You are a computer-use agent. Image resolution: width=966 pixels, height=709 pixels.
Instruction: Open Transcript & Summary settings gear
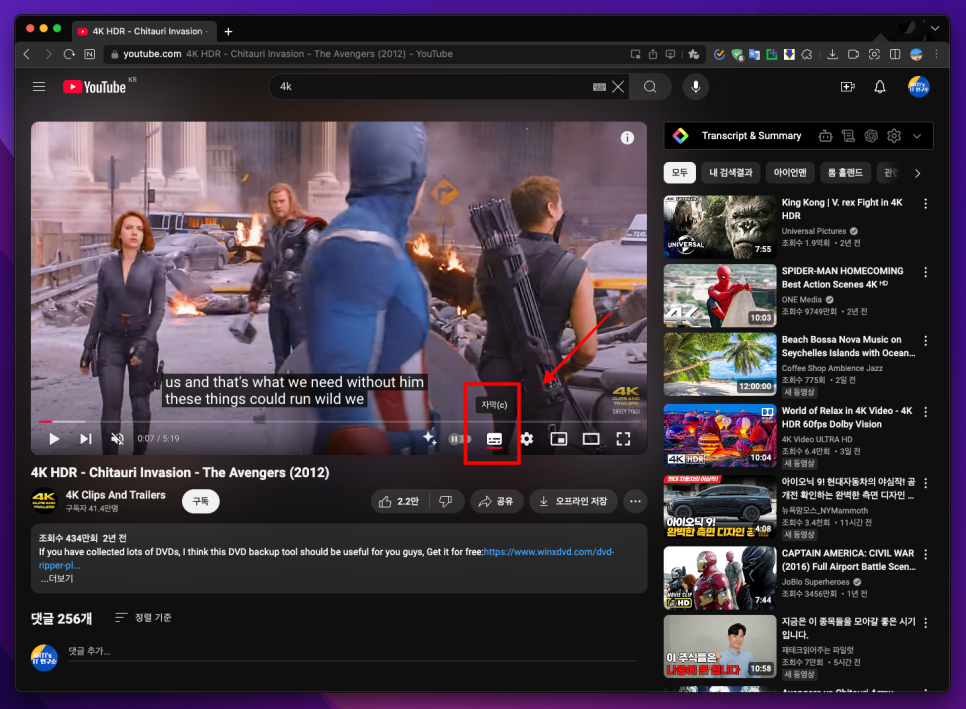pos(894,136)
